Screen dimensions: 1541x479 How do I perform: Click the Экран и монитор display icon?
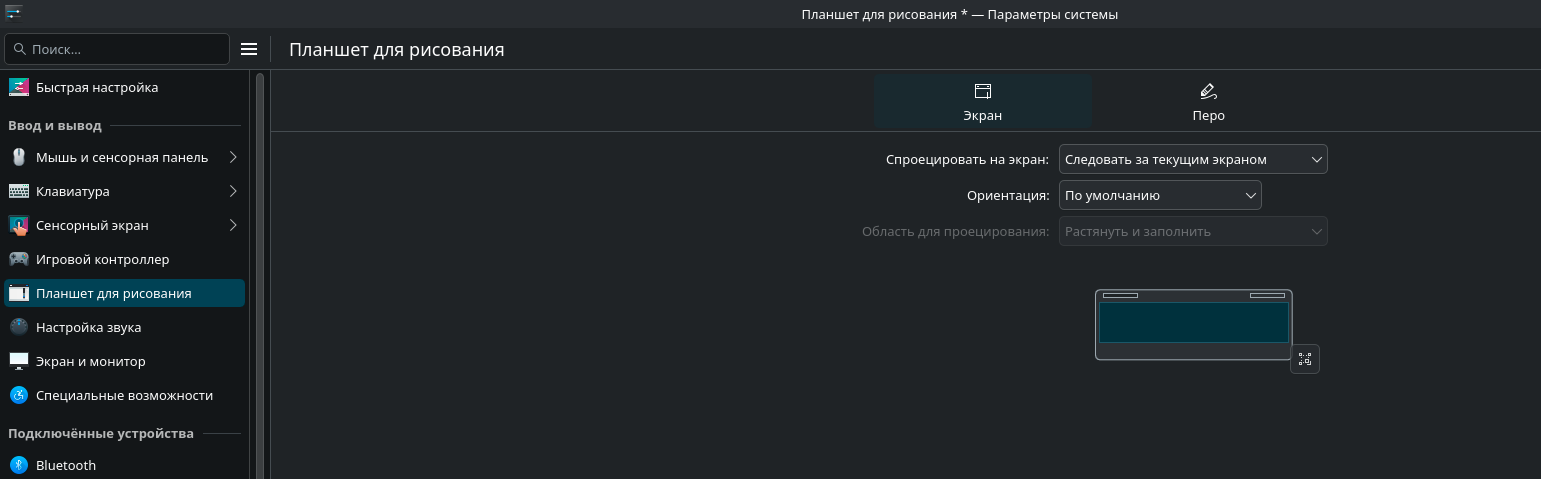tap(19, 361)
